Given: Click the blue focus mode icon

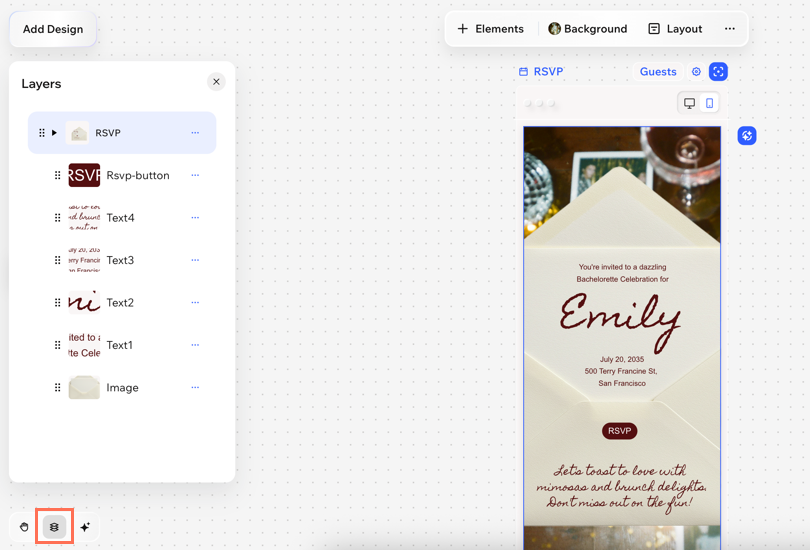Looking at the screenshot, I should coord(718,71).
